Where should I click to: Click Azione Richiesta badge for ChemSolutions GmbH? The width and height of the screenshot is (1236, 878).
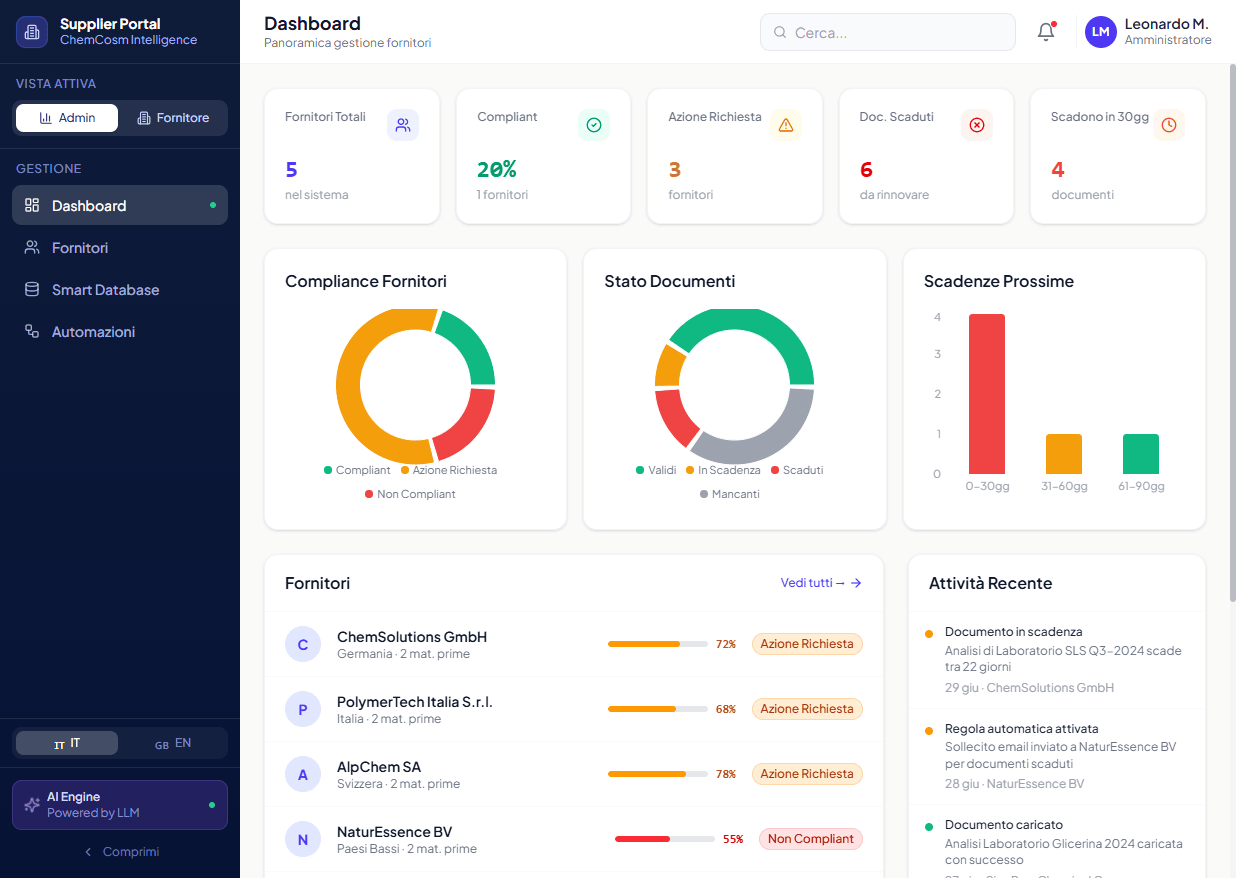click(x=807, y=644)
